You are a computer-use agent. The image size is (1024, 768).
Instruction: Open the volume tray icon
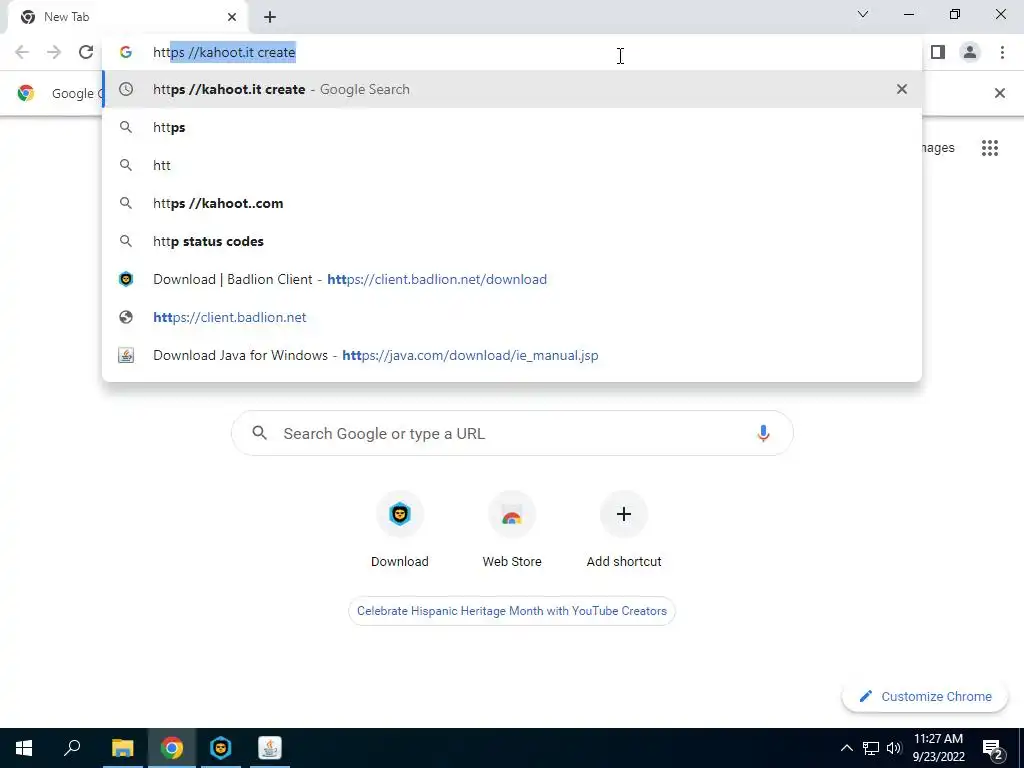click(894, 748)
